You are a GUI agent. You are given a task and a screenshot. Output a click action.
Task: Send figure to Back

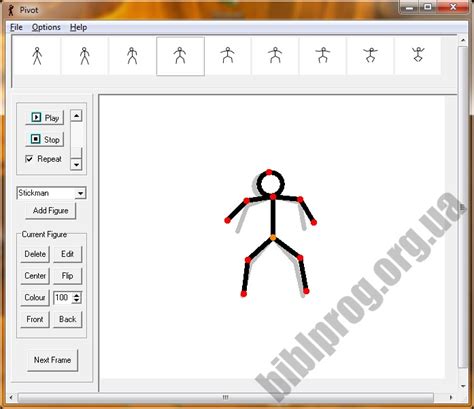click(67, 319)
